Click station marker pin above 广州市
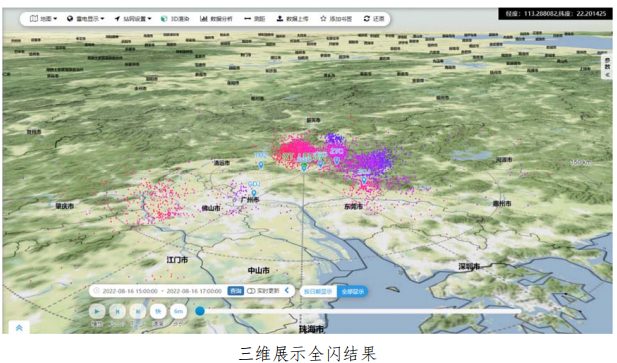The height and width of the screenshot is (363, 617). [254, 193]
